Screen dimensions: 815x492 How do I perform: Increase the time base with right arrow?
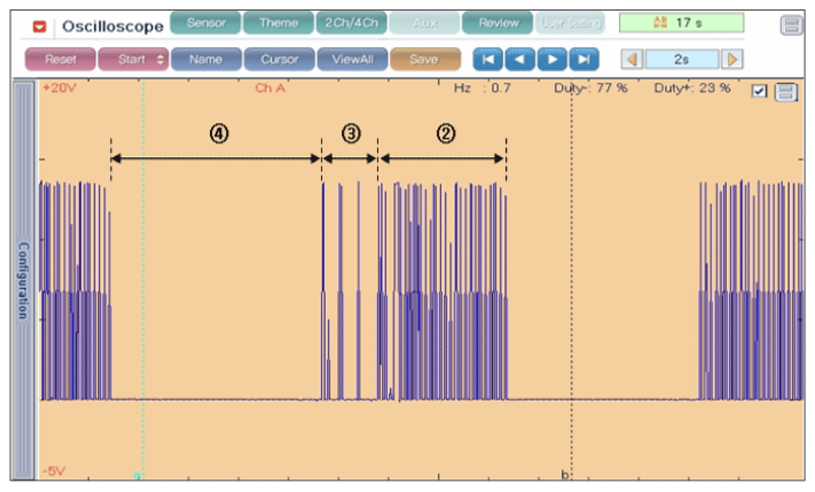733,60
